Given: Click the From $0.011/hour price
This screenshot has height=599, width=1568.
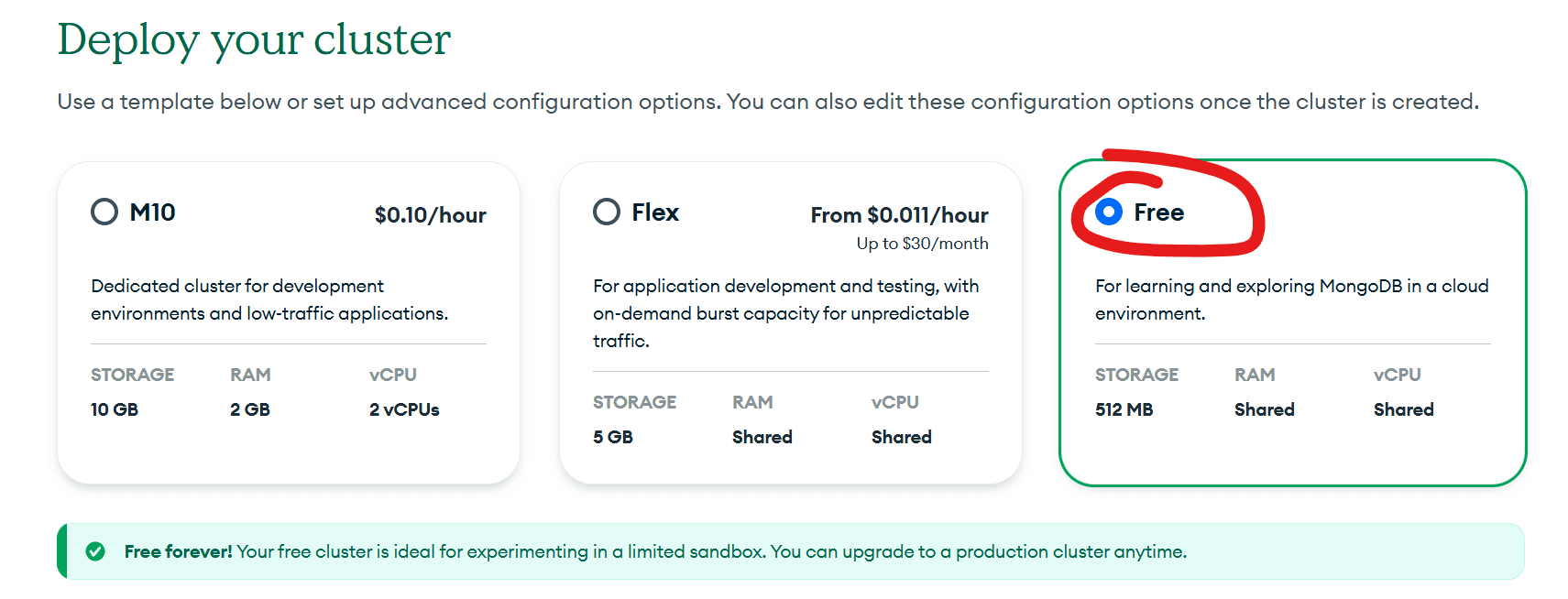Looking at the screenshot, I should (899, 214).
